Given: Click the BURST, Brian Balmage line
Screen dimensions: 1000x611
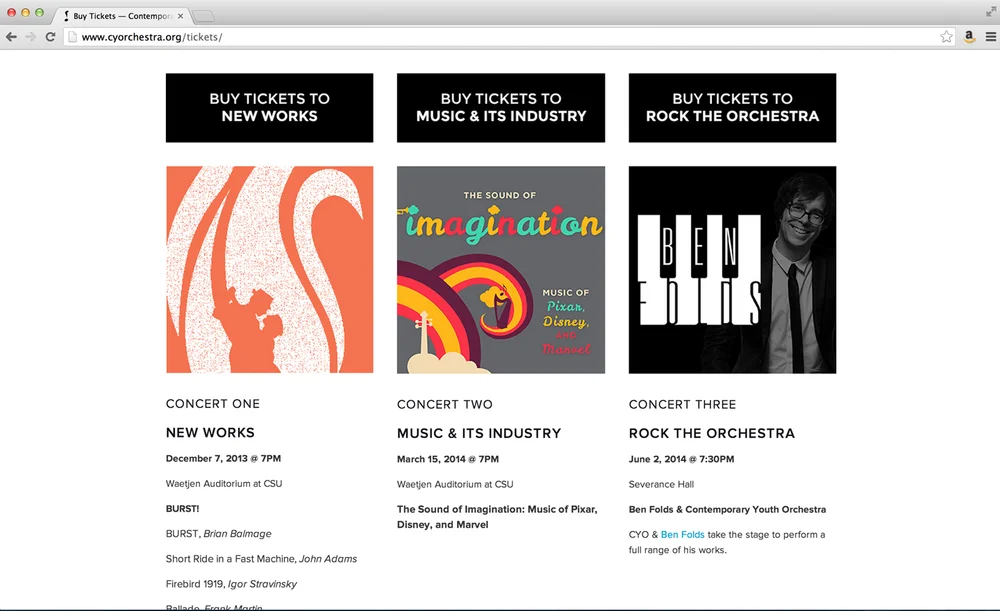Looking at the screenshot, I should point(219,533).
